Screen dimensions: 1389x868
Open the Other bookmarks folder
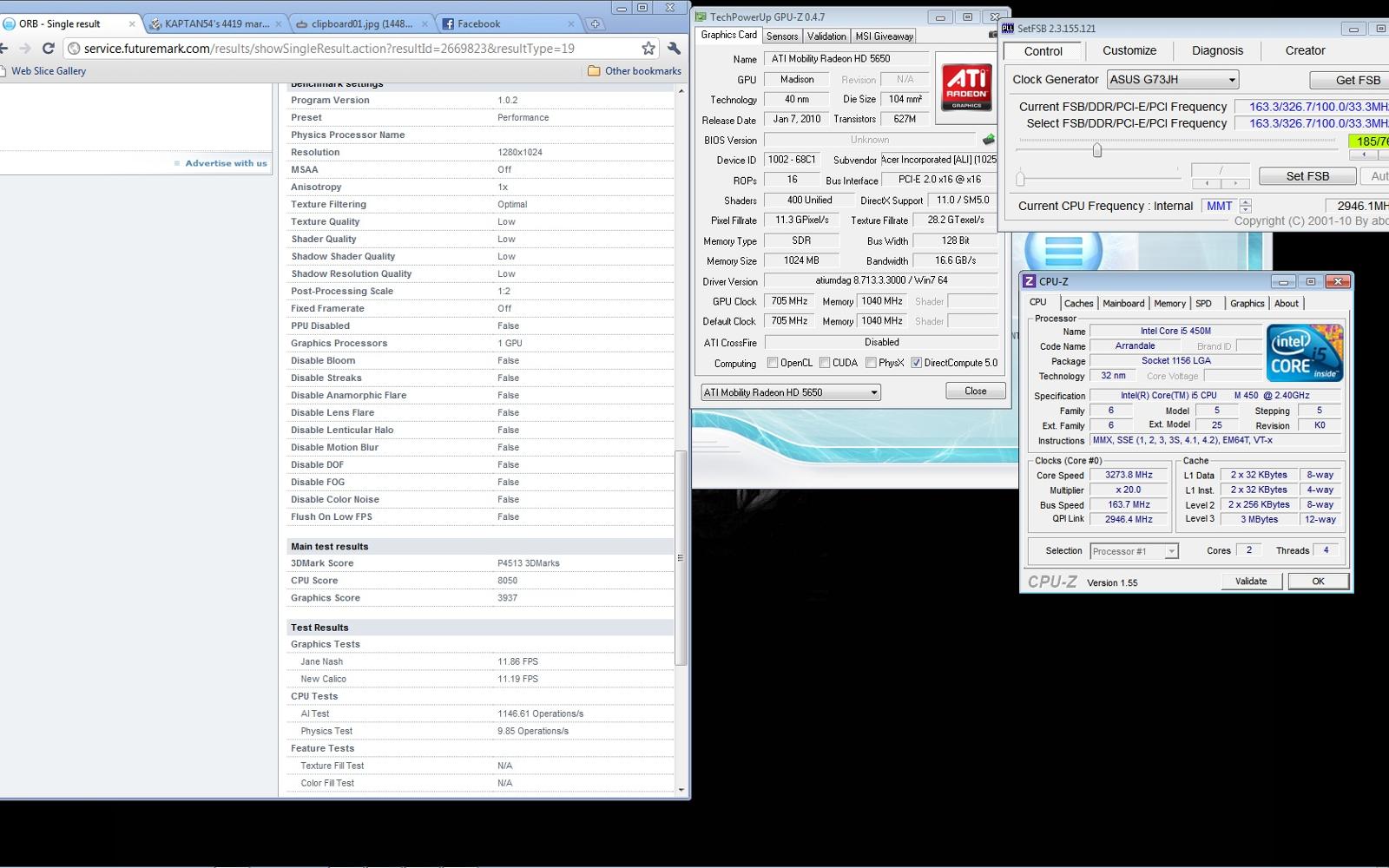pos(635,71)
